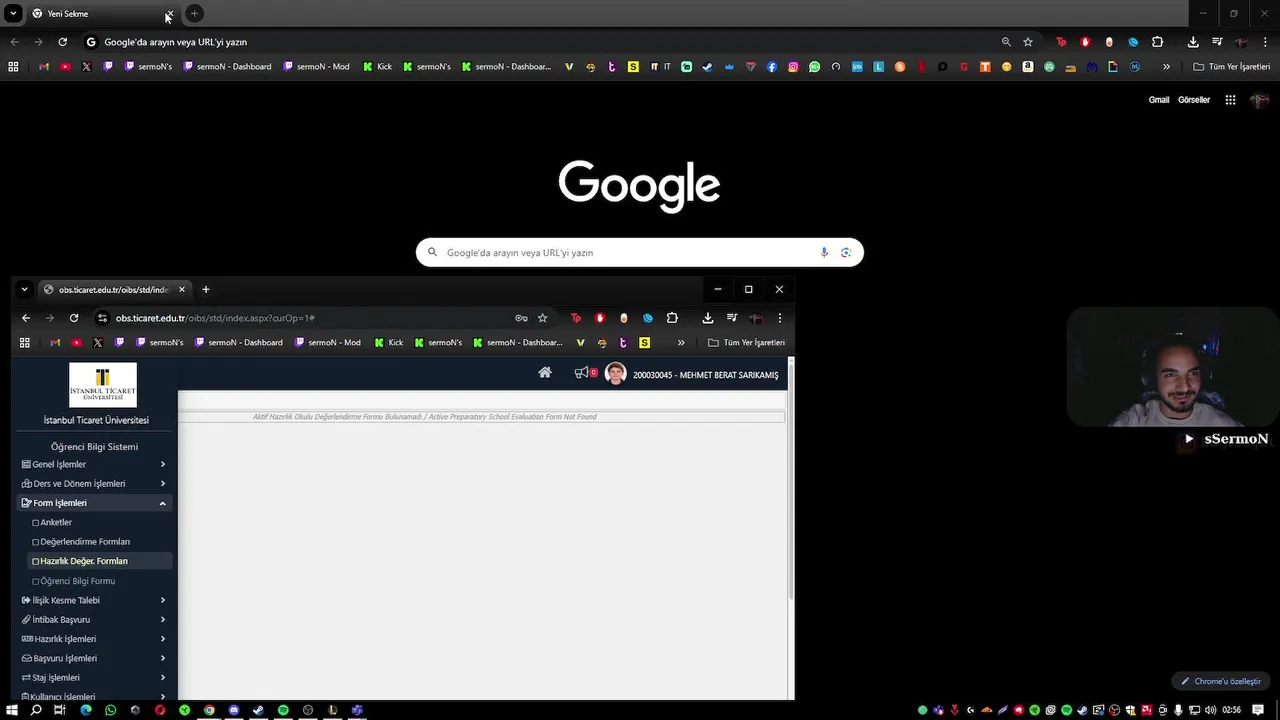Search by image with Lens icon

846,252
